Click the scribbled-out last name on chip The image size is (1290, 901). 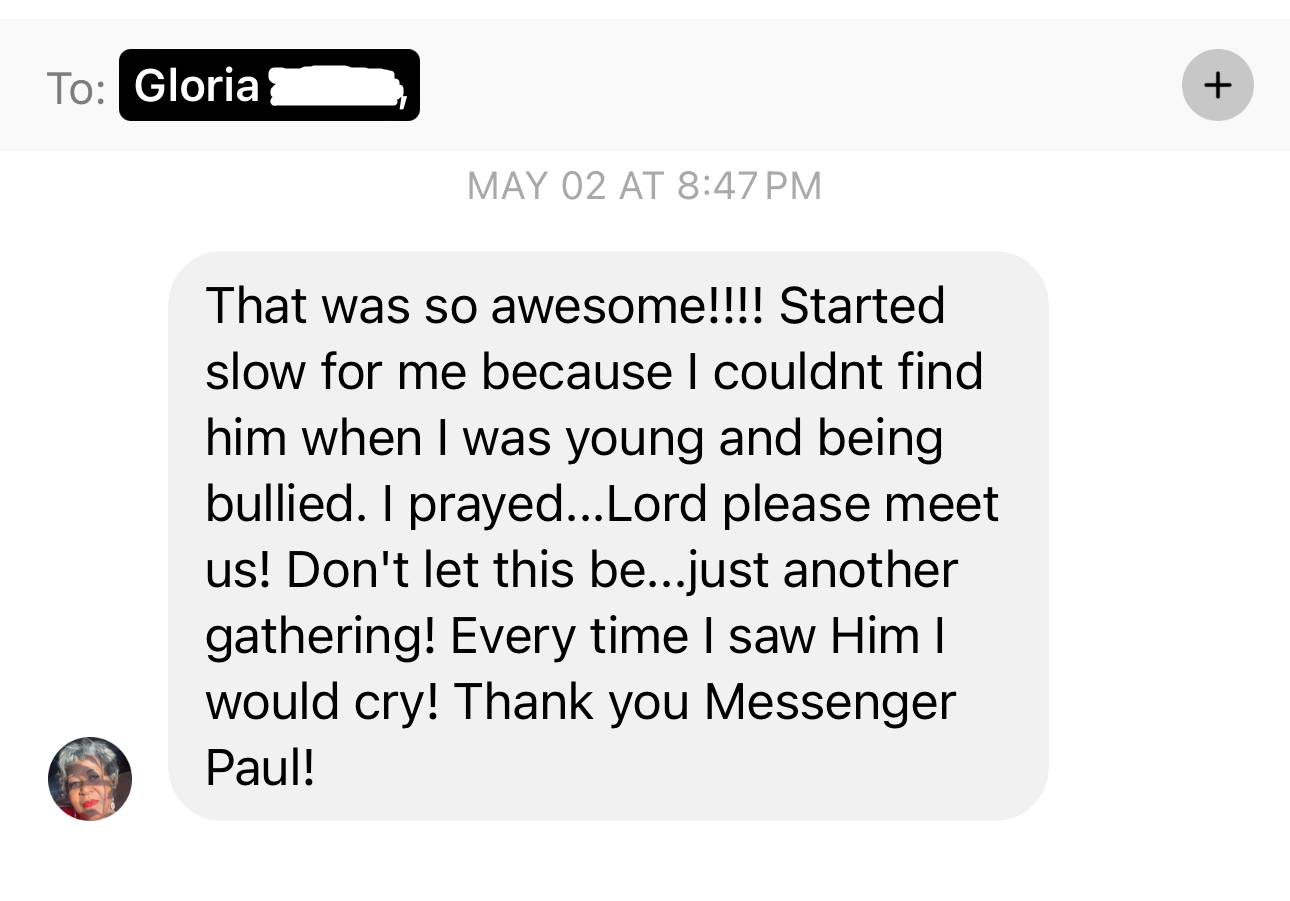tap(335, 87)
